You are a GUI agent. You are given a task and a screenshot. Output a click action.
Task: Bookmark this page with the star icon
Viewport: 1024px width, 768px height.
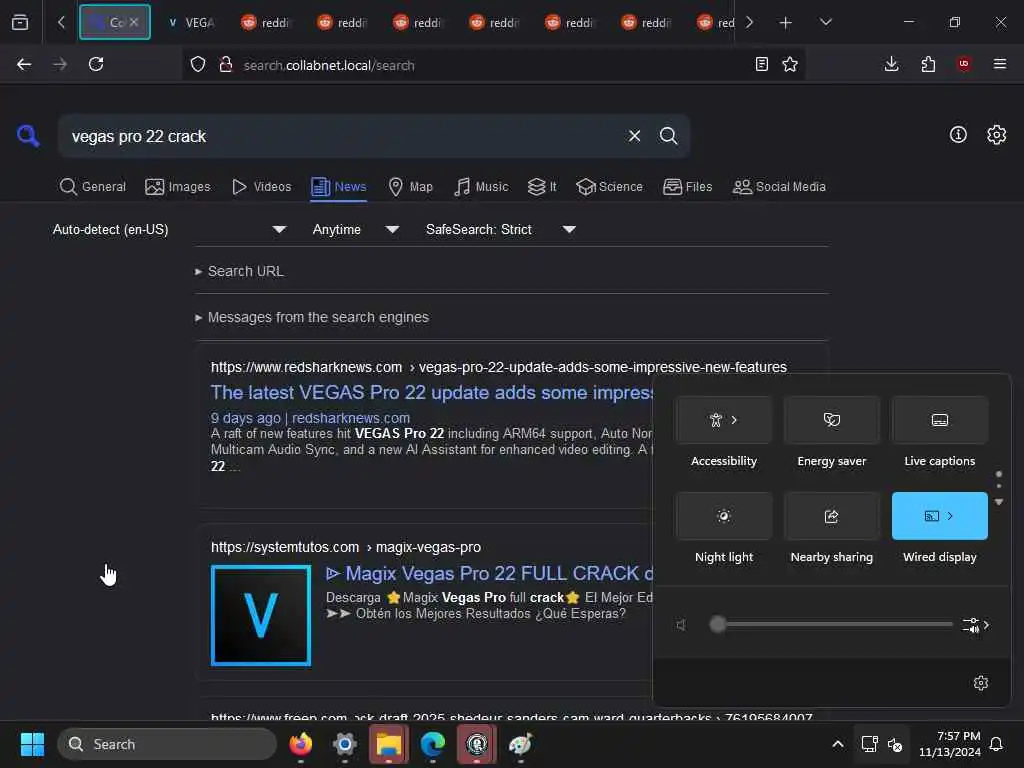click(790, 64)
